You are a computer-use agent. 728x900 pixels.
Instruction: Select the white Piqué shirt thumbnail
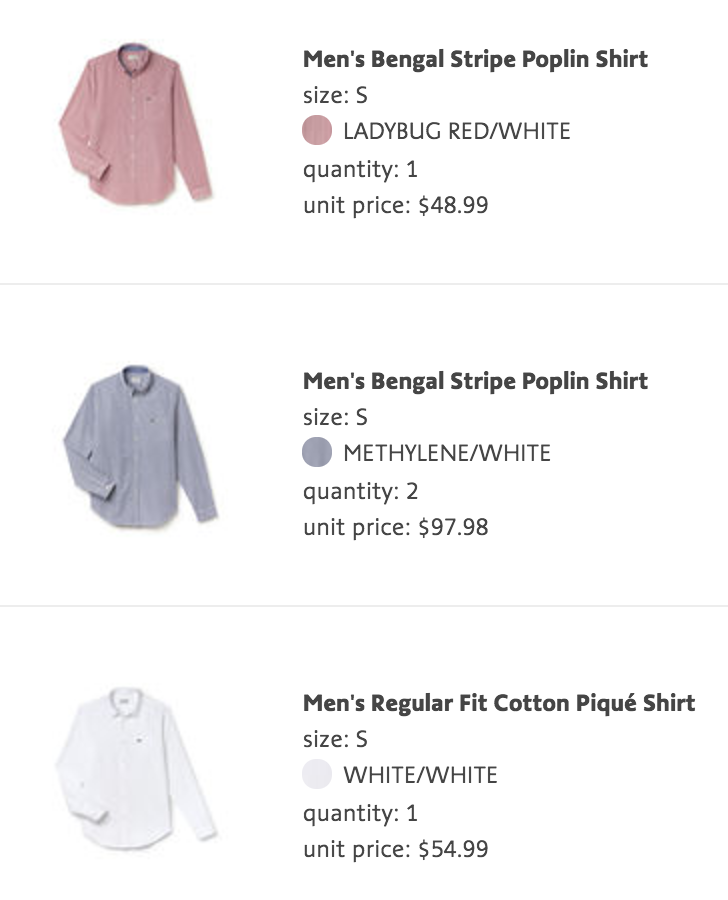(x=136, y=766)
